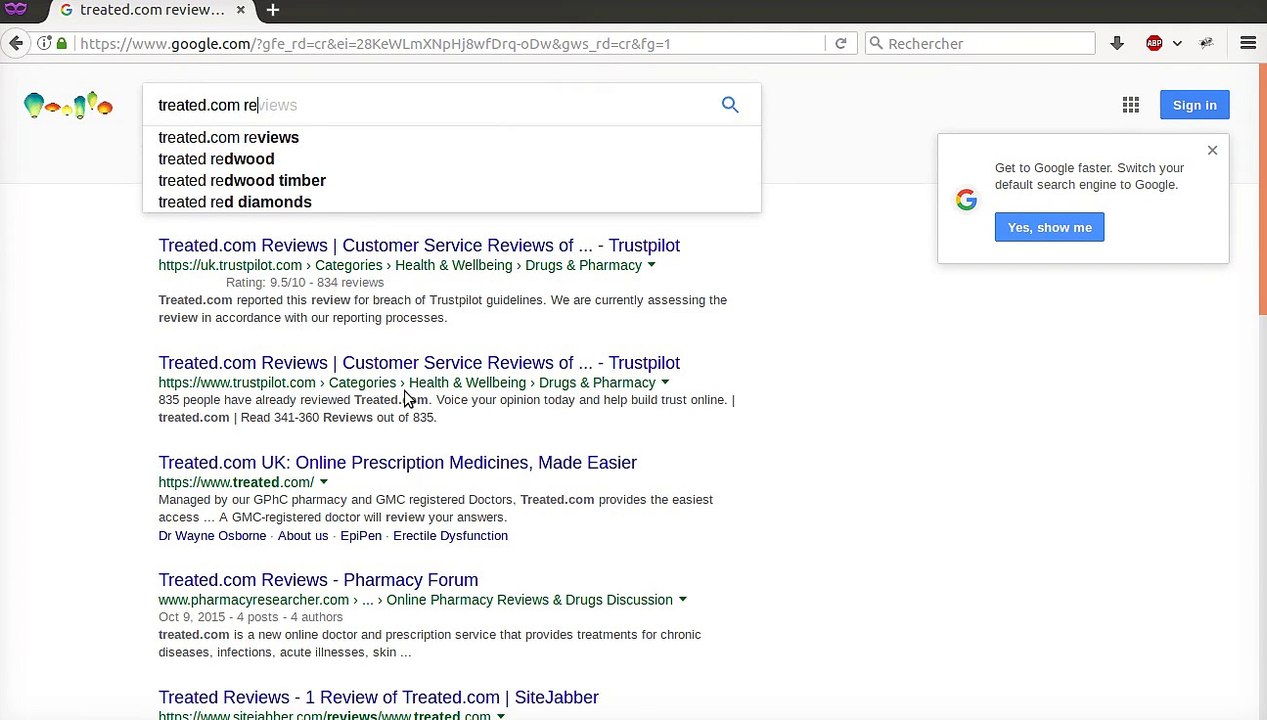The width and height of the screenshot is (1267, 720).
Task: Dismiss the Google promo with X
Action: tap(1212, 151)
